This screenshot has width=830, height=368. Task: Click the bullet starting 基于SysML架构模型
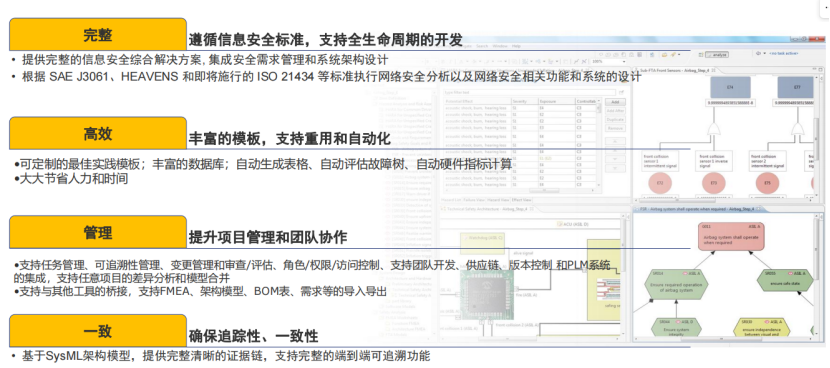tap(221, 356)
